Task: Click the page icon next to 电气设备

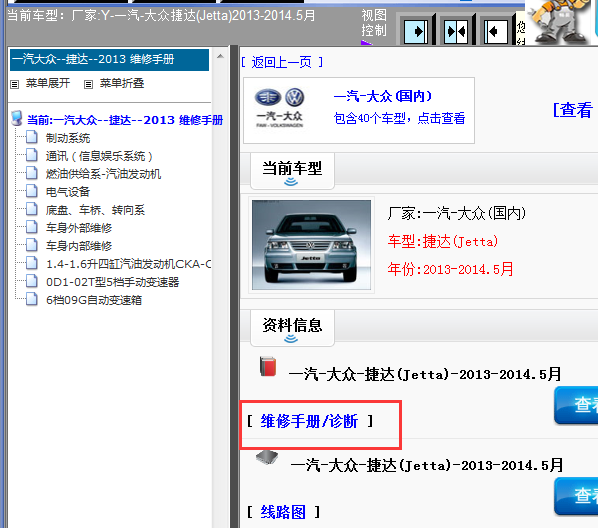Action: (32, 190)
